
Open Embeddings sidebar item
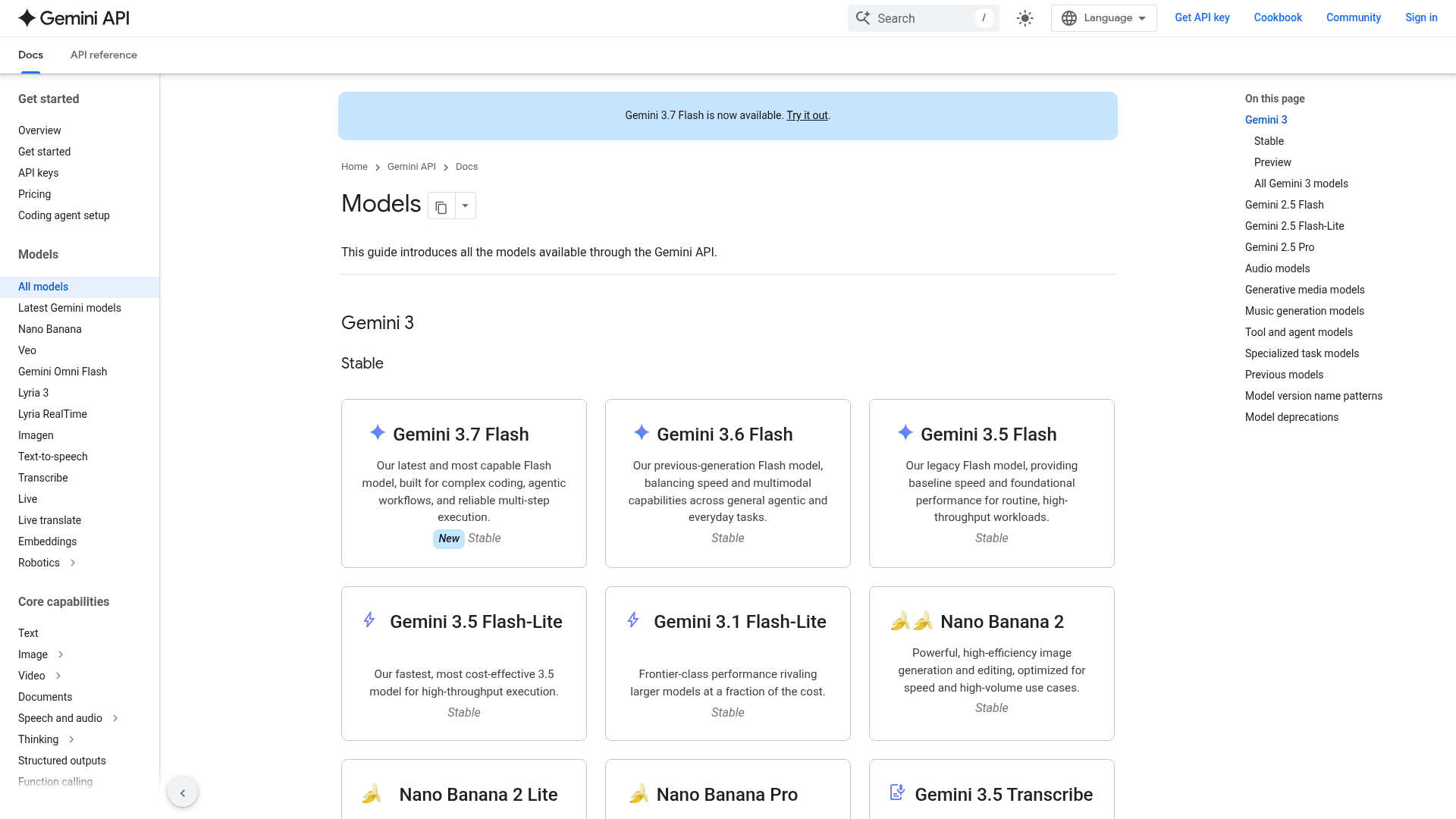point(48,541)
